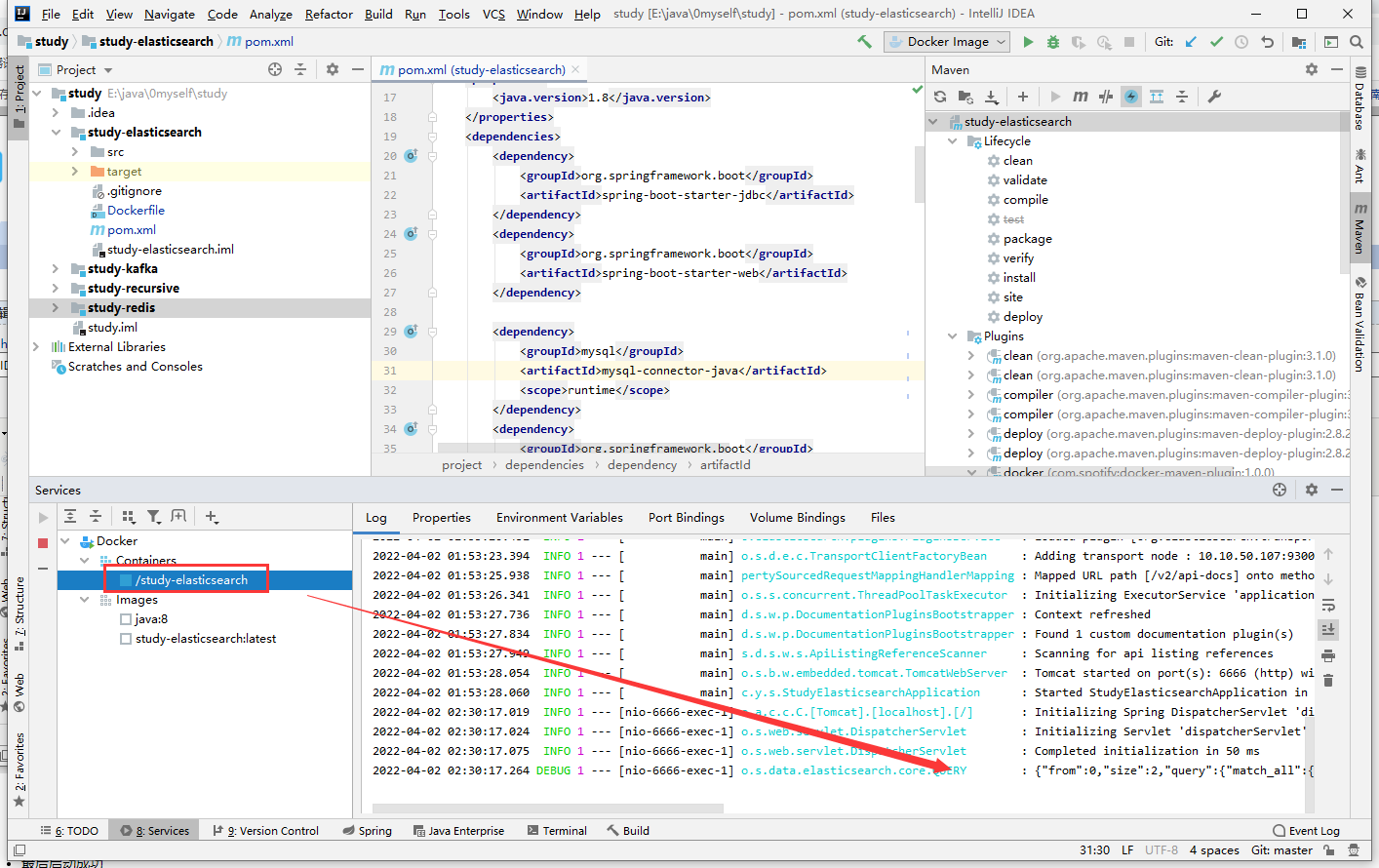
Task: Click the Git commit checkmark icon
Action: pyautogui.click(x=1216, y=42)
